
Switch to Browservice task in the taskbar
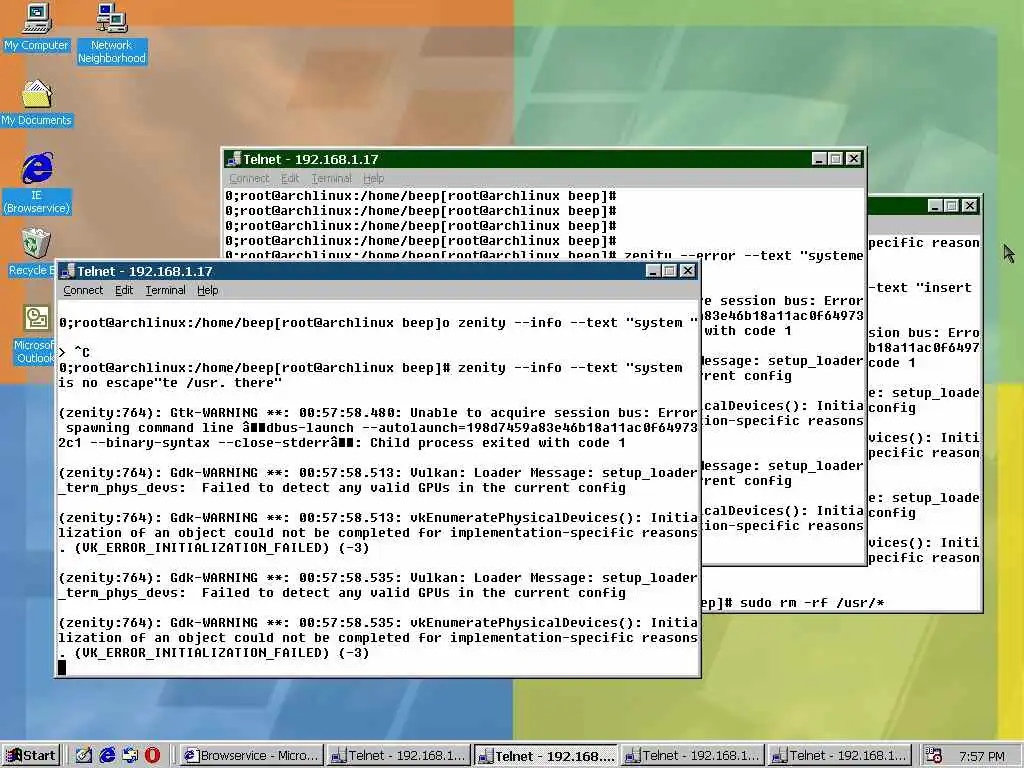(250, 756)
